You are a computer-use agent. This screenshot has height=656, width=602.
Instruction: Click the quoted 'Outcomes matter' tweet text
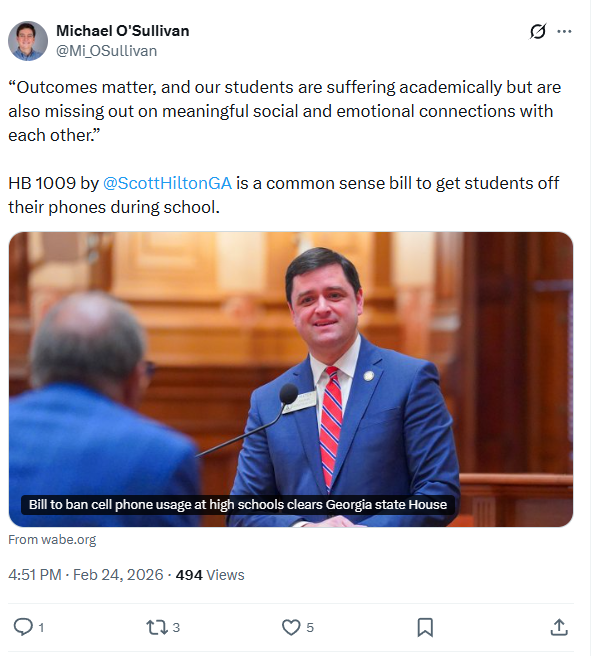tap(280, 111)
